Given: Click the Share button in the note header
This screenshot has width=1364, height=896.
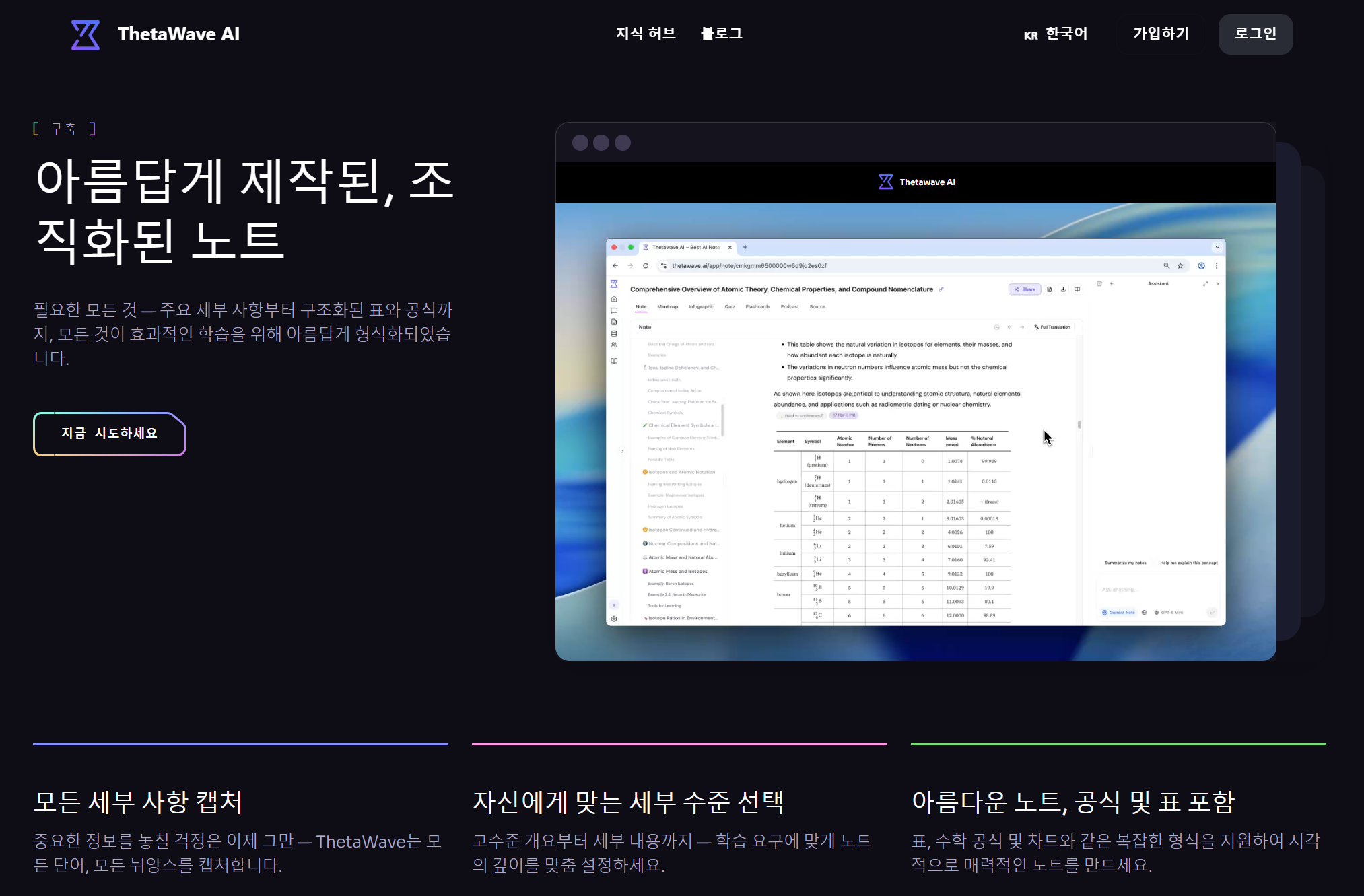Looking at the screenshot, I should coord(1025,289).
